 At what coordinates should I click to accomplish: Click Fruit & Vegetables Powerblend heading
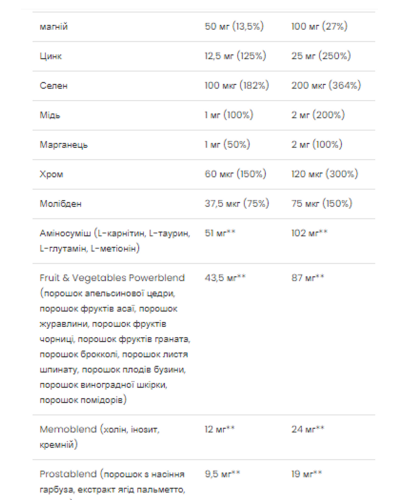[112, 278]
